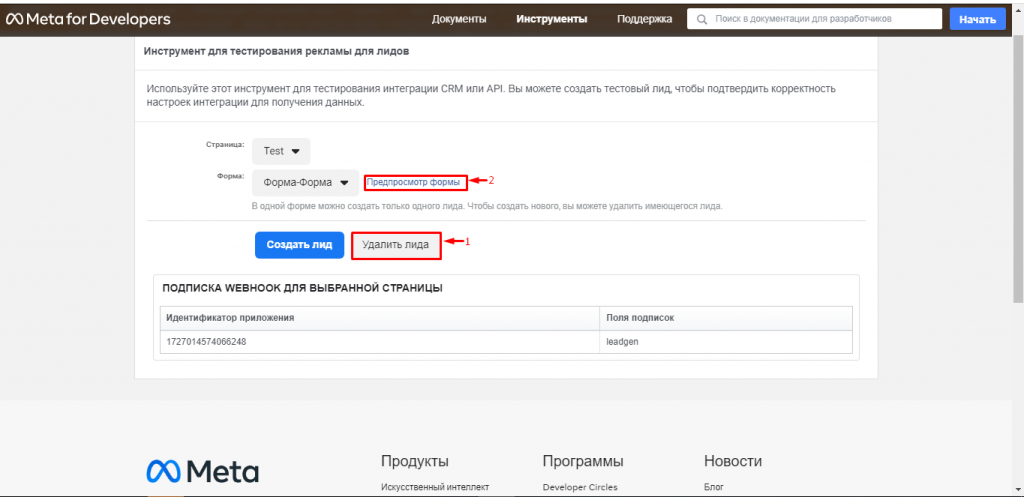
Task: Click the Программы footer heading
Action: pos(583,461)
